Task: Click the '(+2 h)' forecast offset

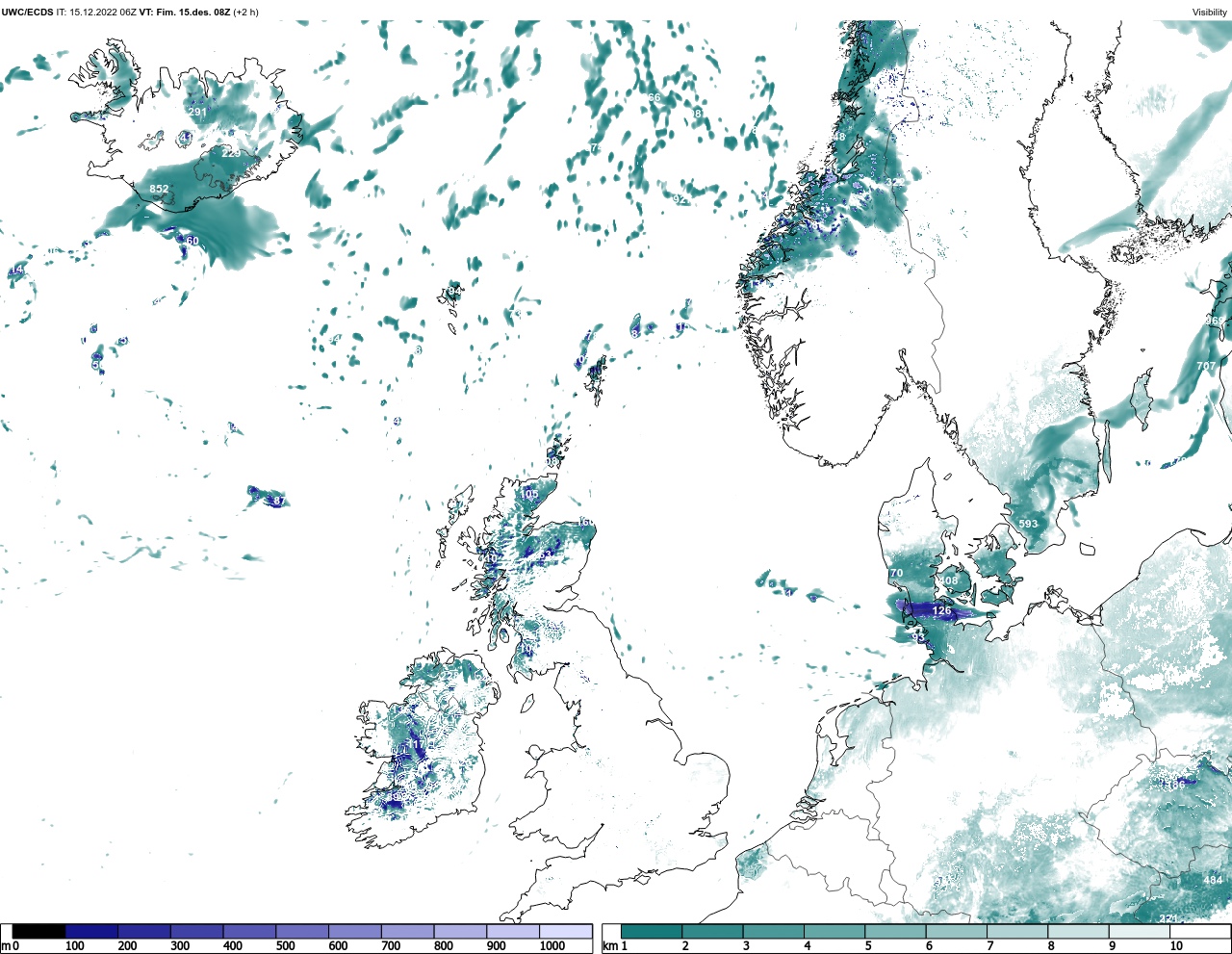Action: coord(246,13)
